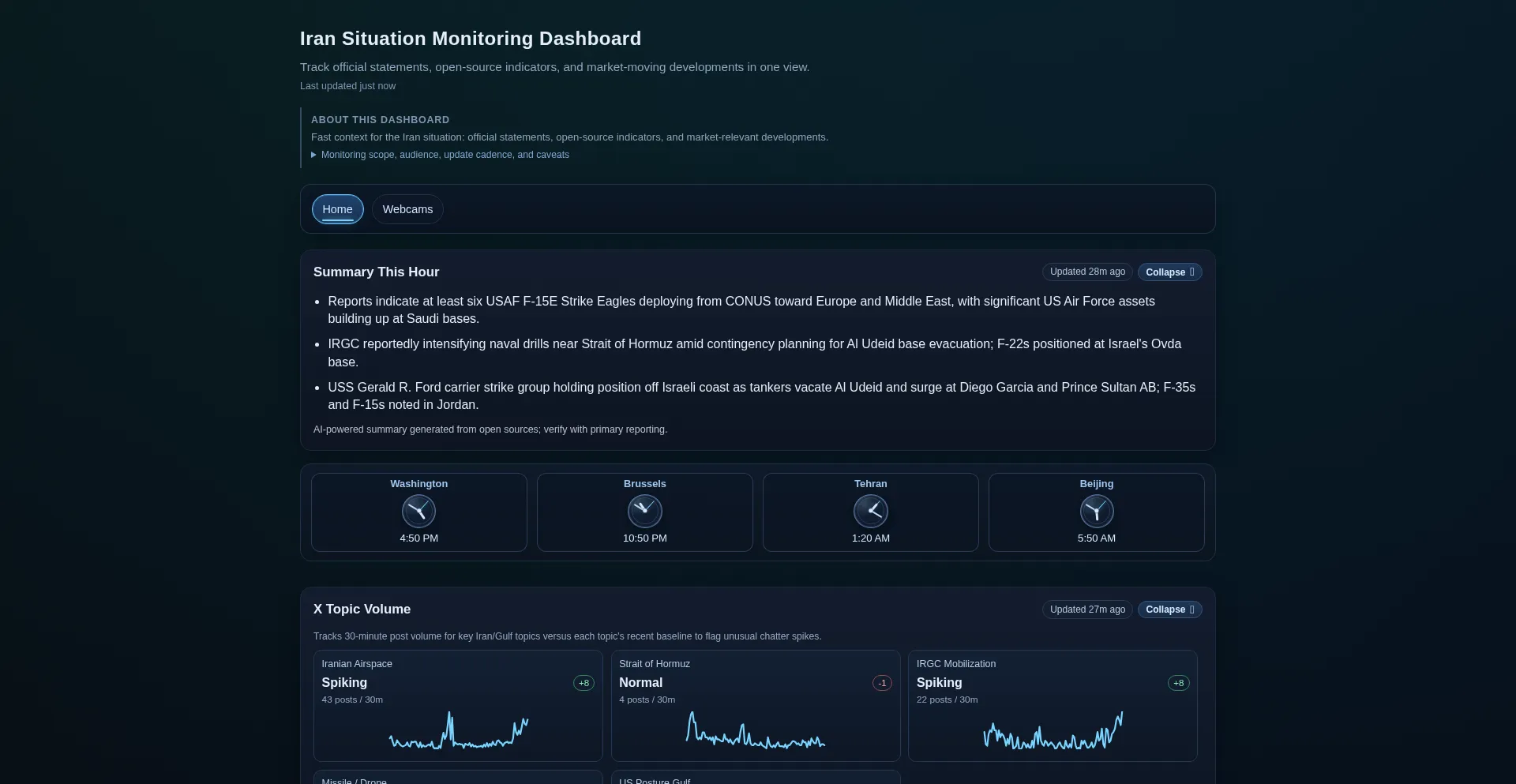This screenshot has height=784, width=1516.
Task: Click the Beijing clock icon
Action: (1096, 511)
